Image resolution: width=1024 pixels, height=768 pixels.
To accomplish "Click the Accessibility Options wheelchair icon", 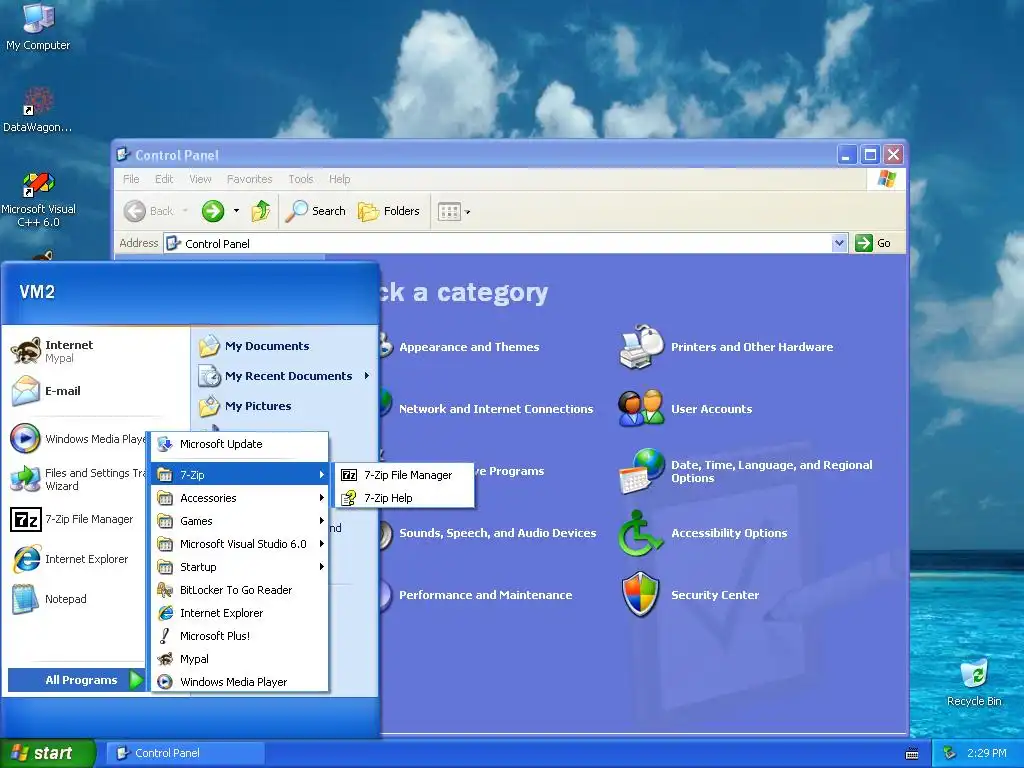I will 640,533.
